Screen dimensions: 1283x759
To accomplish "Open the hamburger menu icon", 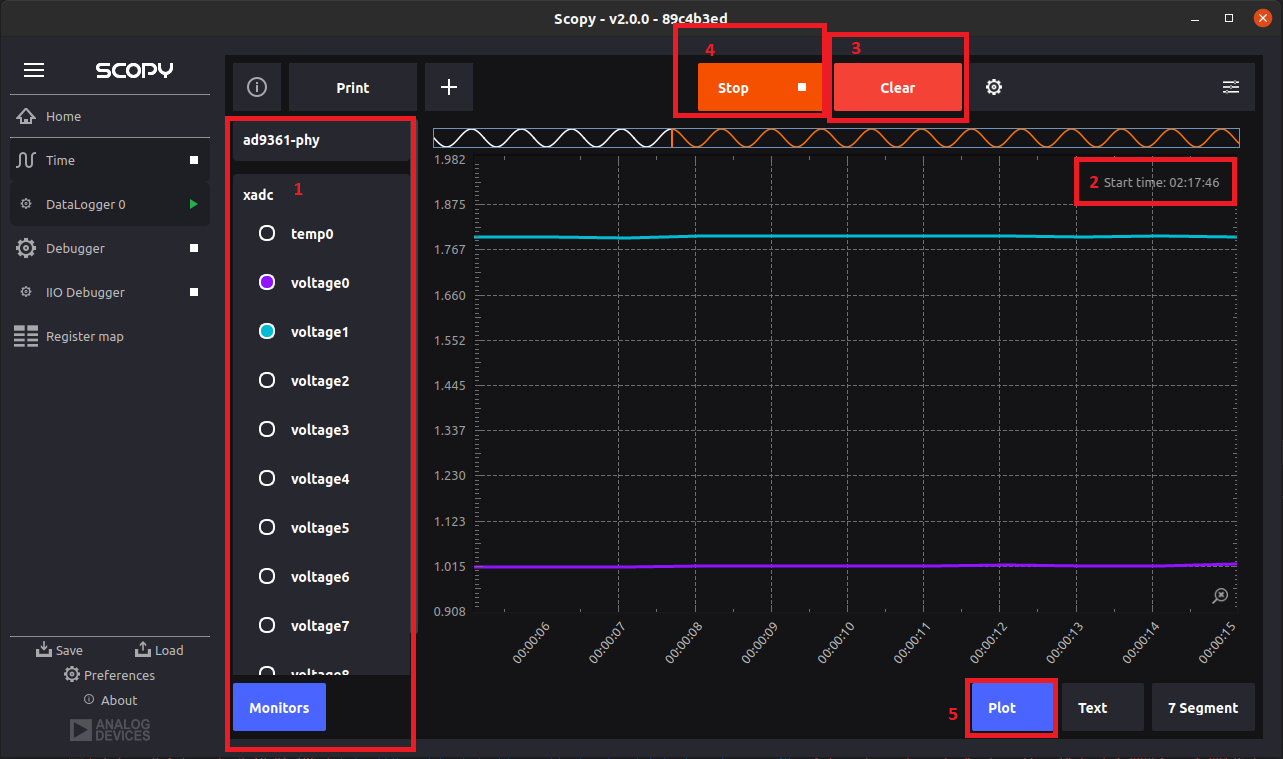I will click(34, 70).
